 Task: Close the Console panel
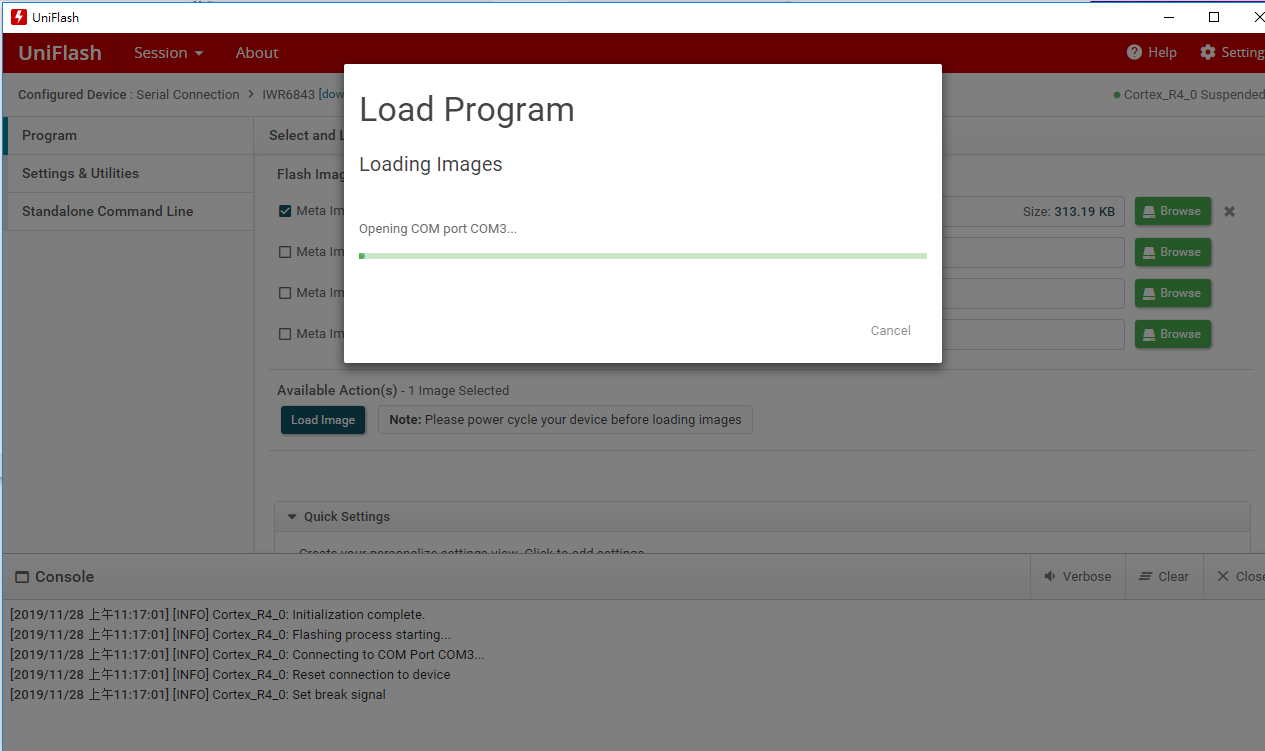(x=1240, y=576)
